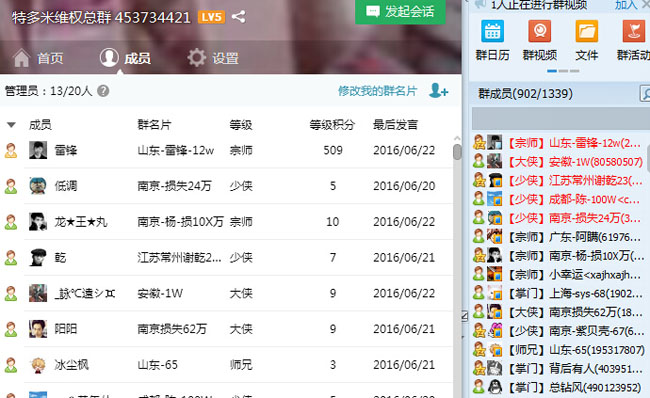This screenshot has height=398, width=650.
Task: Click the empty search bar above member list
Action: coord(561,119)
